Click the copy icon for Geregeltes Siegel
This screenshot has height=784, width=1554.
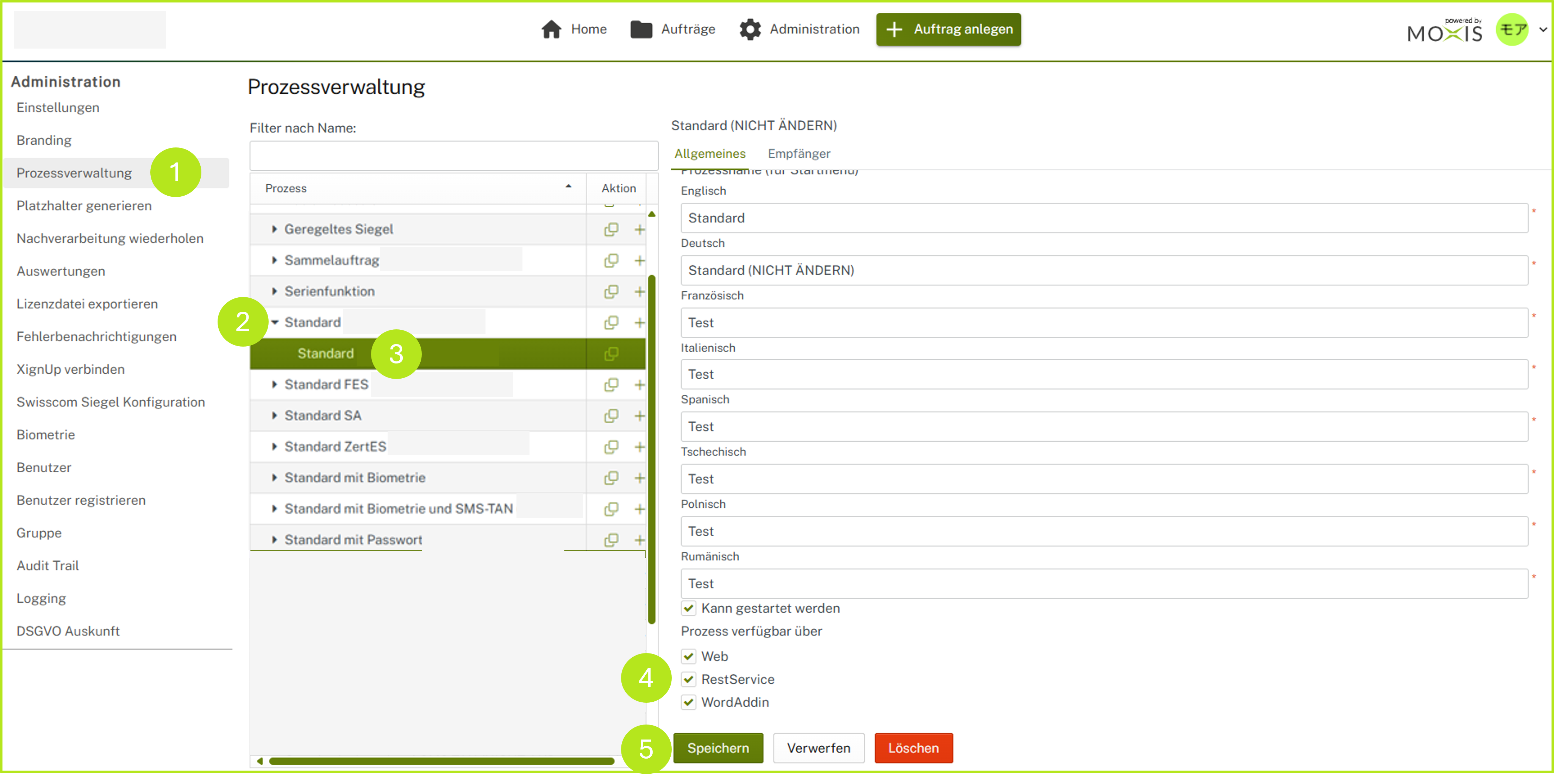pyautogui.click(x=611, y=229)
